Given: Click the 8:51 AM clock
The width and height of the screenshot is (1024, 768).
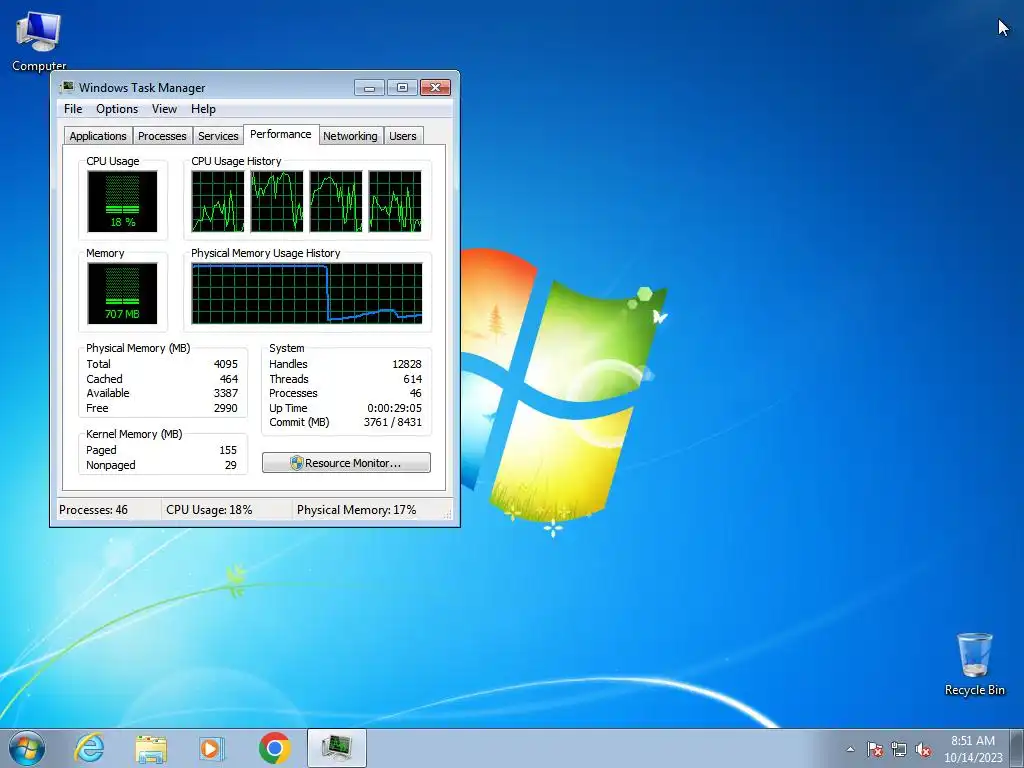Looking at the screenshot, I should 972,741.
